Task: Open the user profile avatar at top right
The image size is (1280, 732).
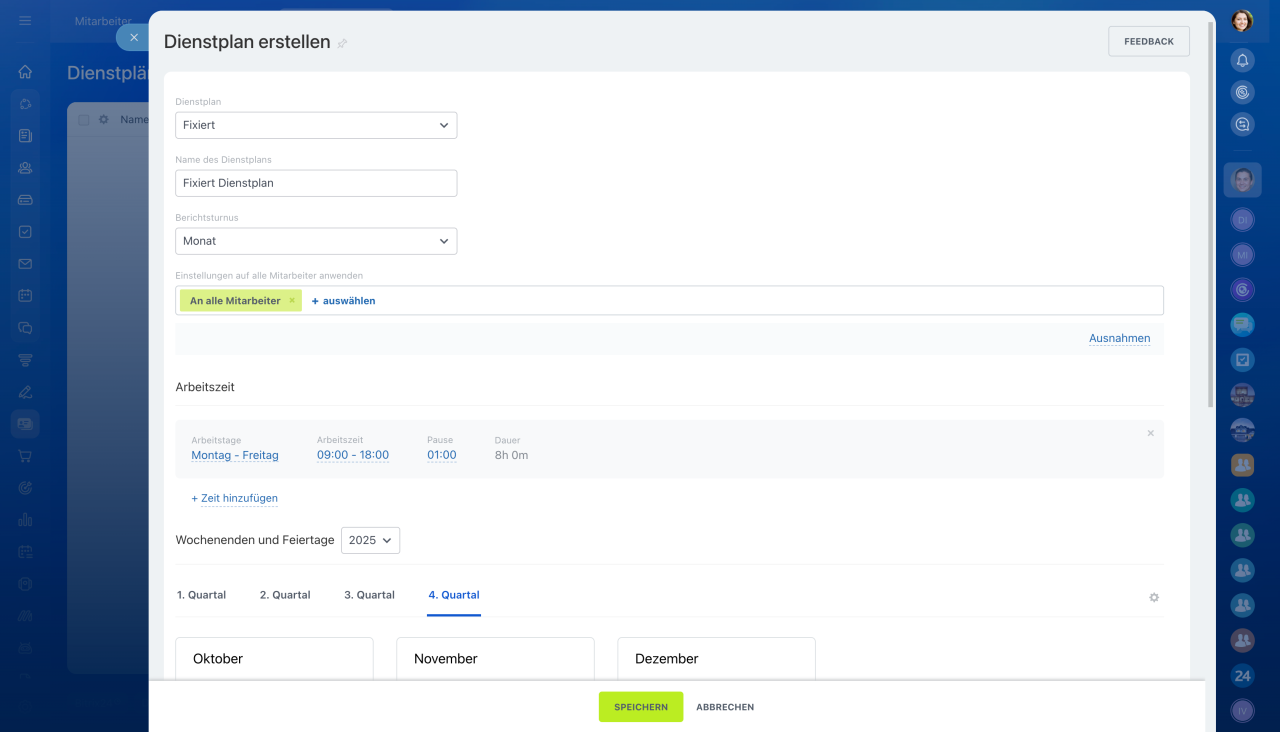Action: (1242, 20)
